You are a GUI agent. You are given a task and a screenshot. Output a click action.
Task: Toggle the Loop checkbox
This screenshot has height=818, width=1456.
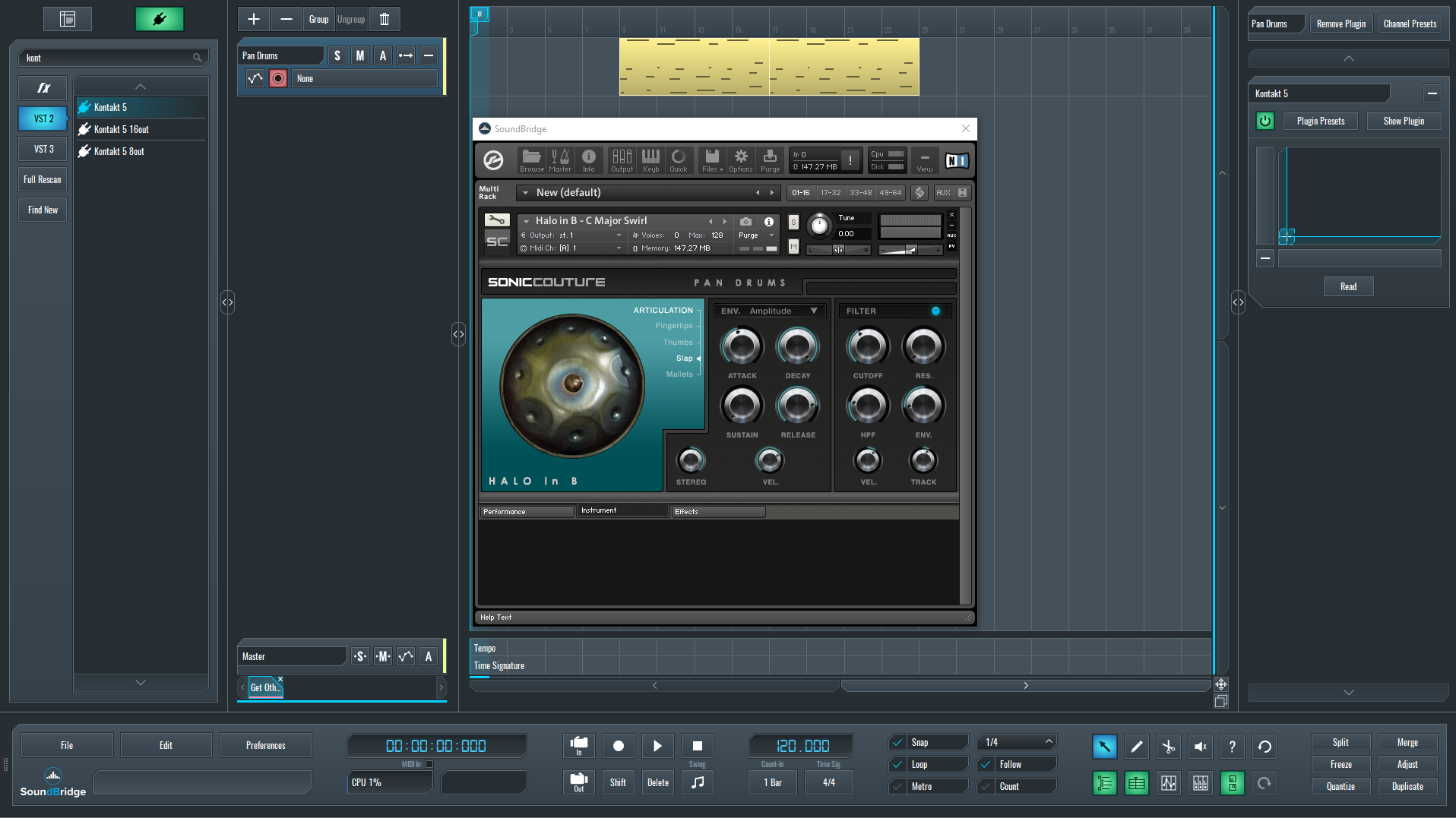(x=898, y=764)
